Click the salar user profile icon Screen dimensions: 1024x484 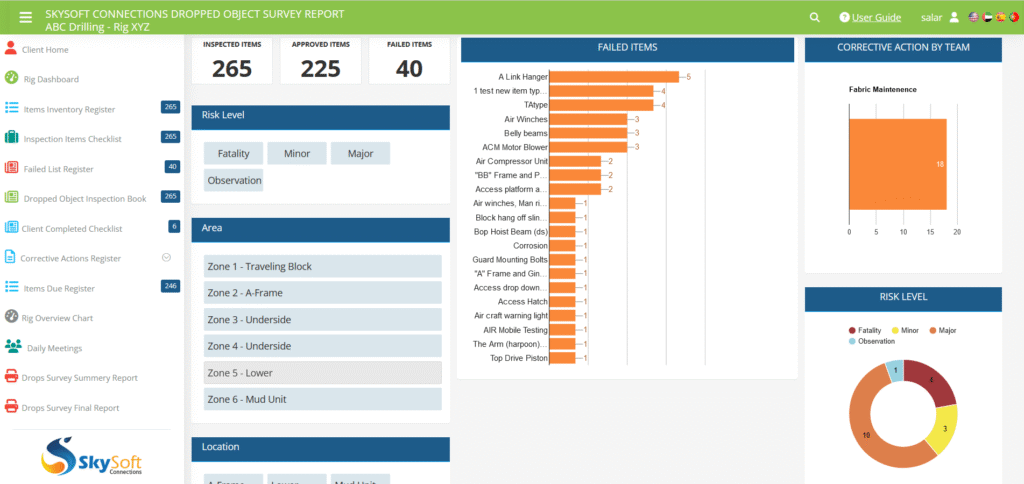pos(954,17)
